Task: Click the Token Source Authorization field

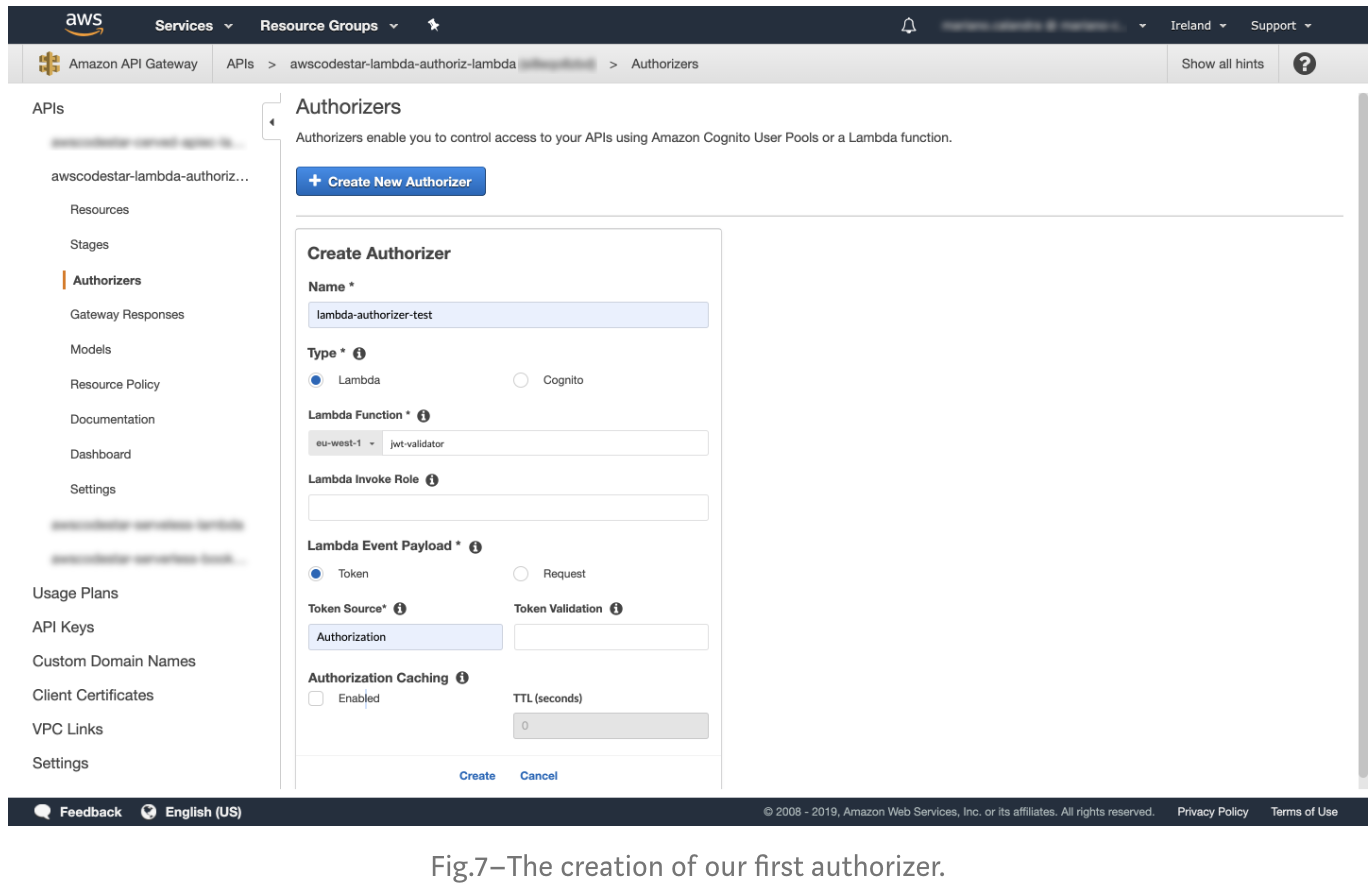Action: (x=405, y=637)
